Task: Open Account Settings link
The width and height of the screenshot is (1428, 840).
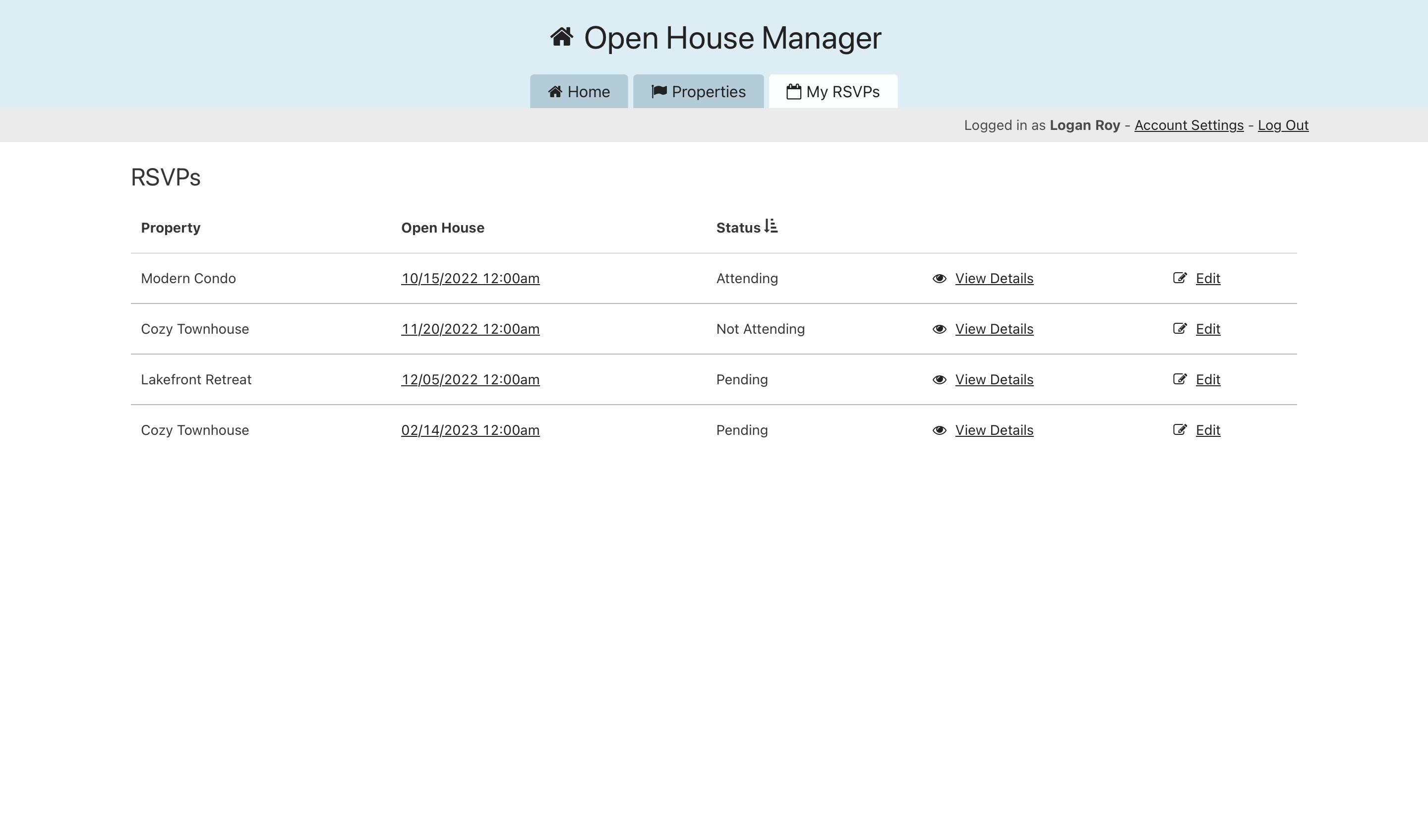Action: (x=1189, y=125)
